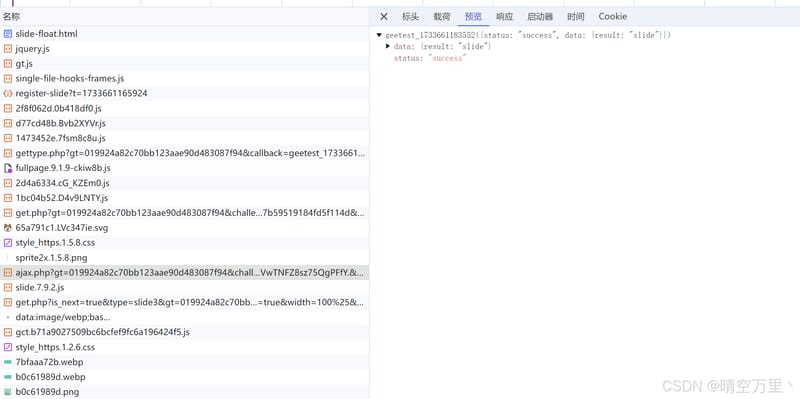Expand the data: {result: "slide"} node
The image size is (800, 399).
(x=388, y=46)
